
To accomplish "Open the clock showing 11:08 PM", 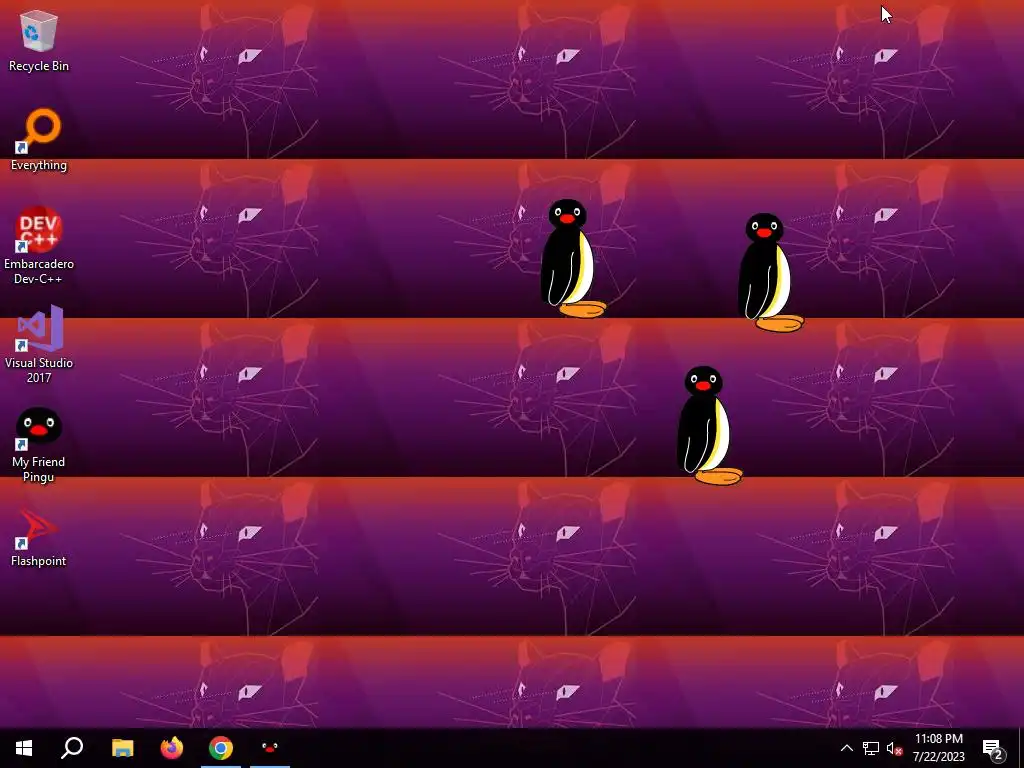I will pos(938,748).
